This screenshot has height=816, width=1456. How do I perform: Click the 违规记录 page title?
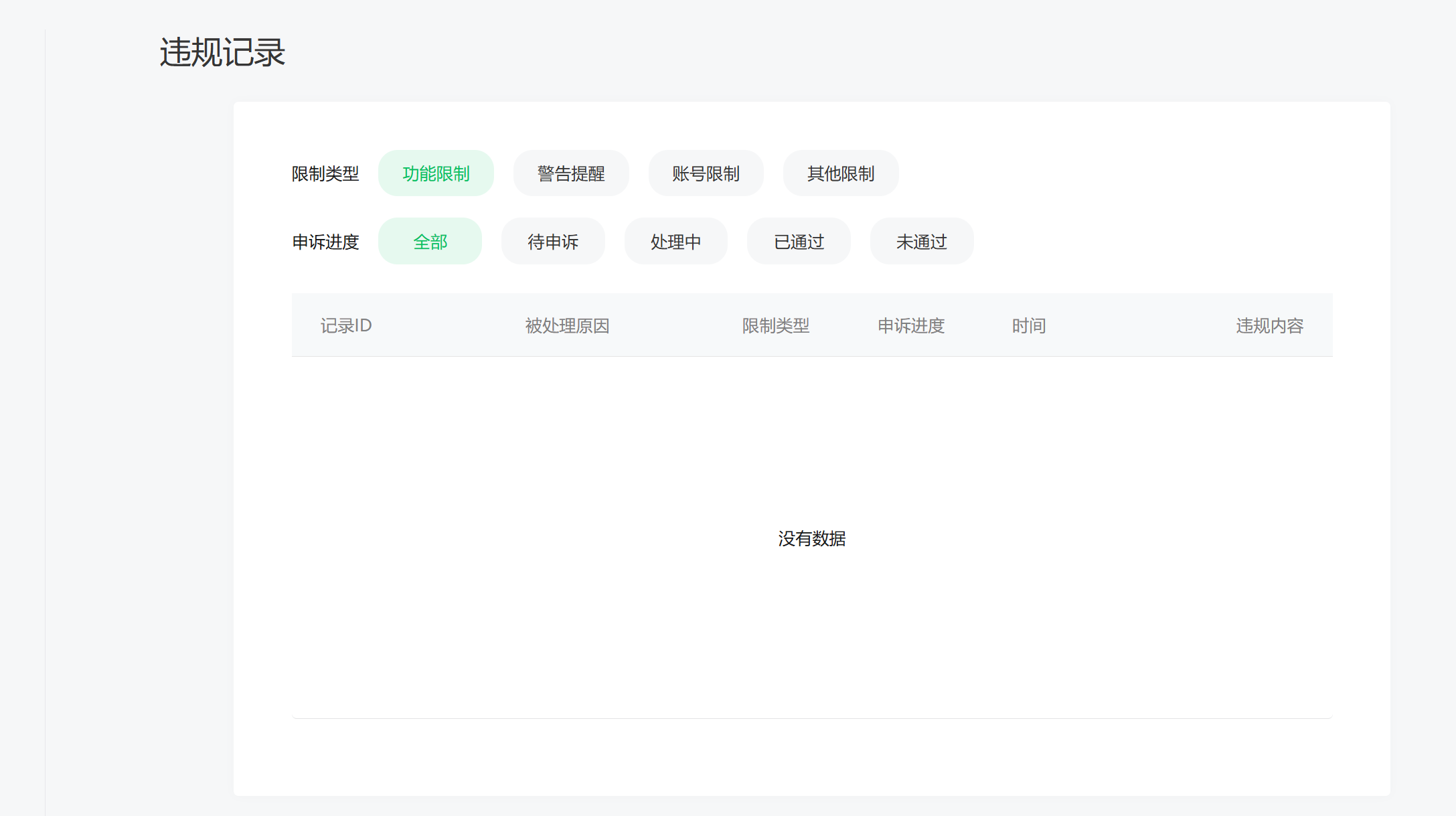pos(222,53)
